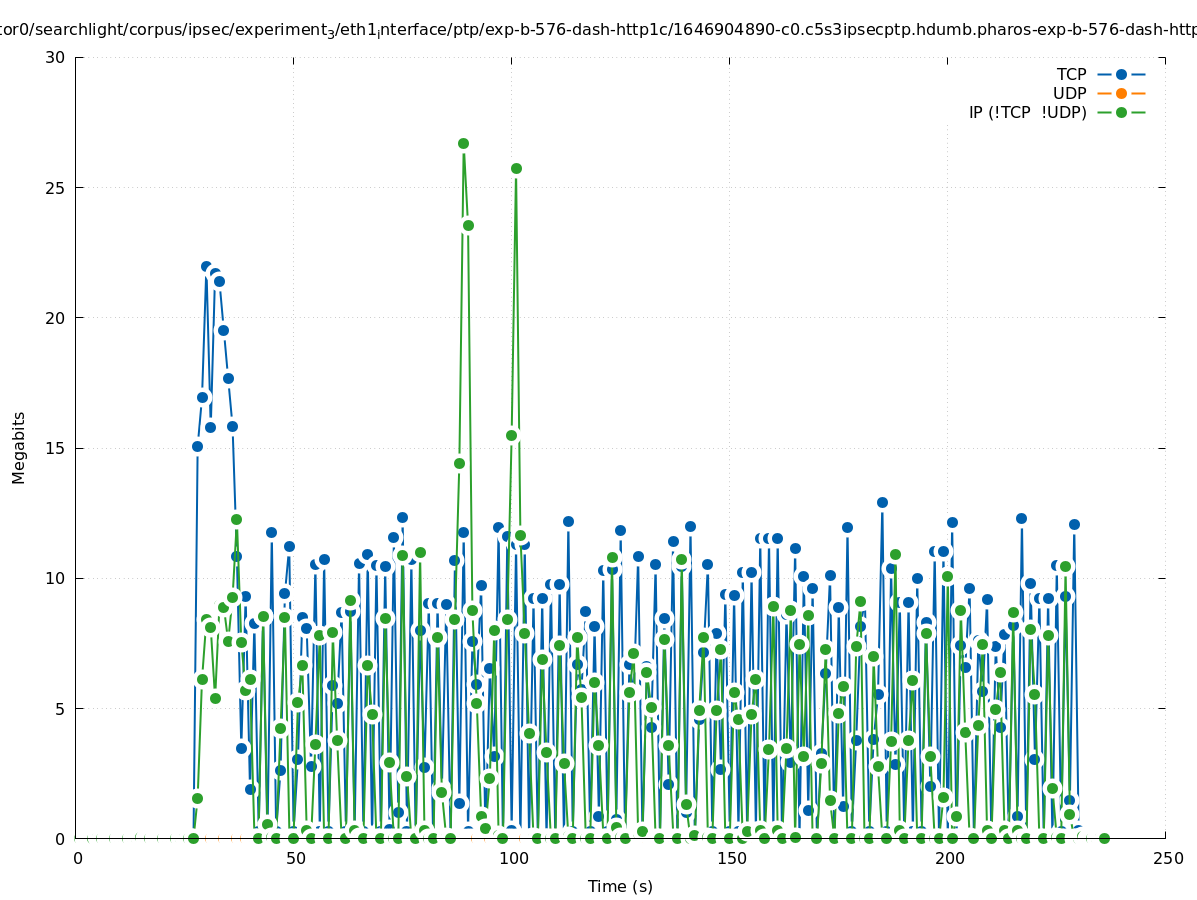Viewport: 1197px width, 900px height.
Task: Click the orange UDP legend marker
Action: (1121, 93)
